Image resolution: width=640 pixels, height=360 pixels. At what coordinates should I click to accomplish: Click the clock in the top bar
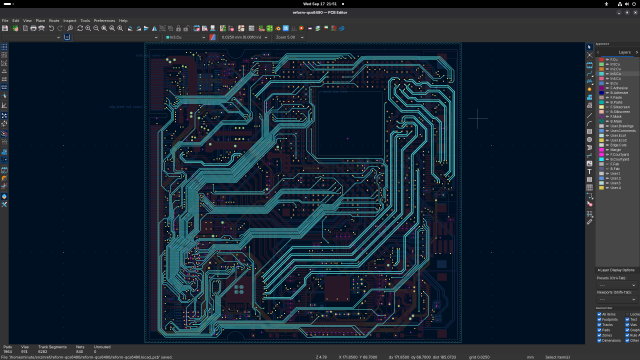(320, 4)
